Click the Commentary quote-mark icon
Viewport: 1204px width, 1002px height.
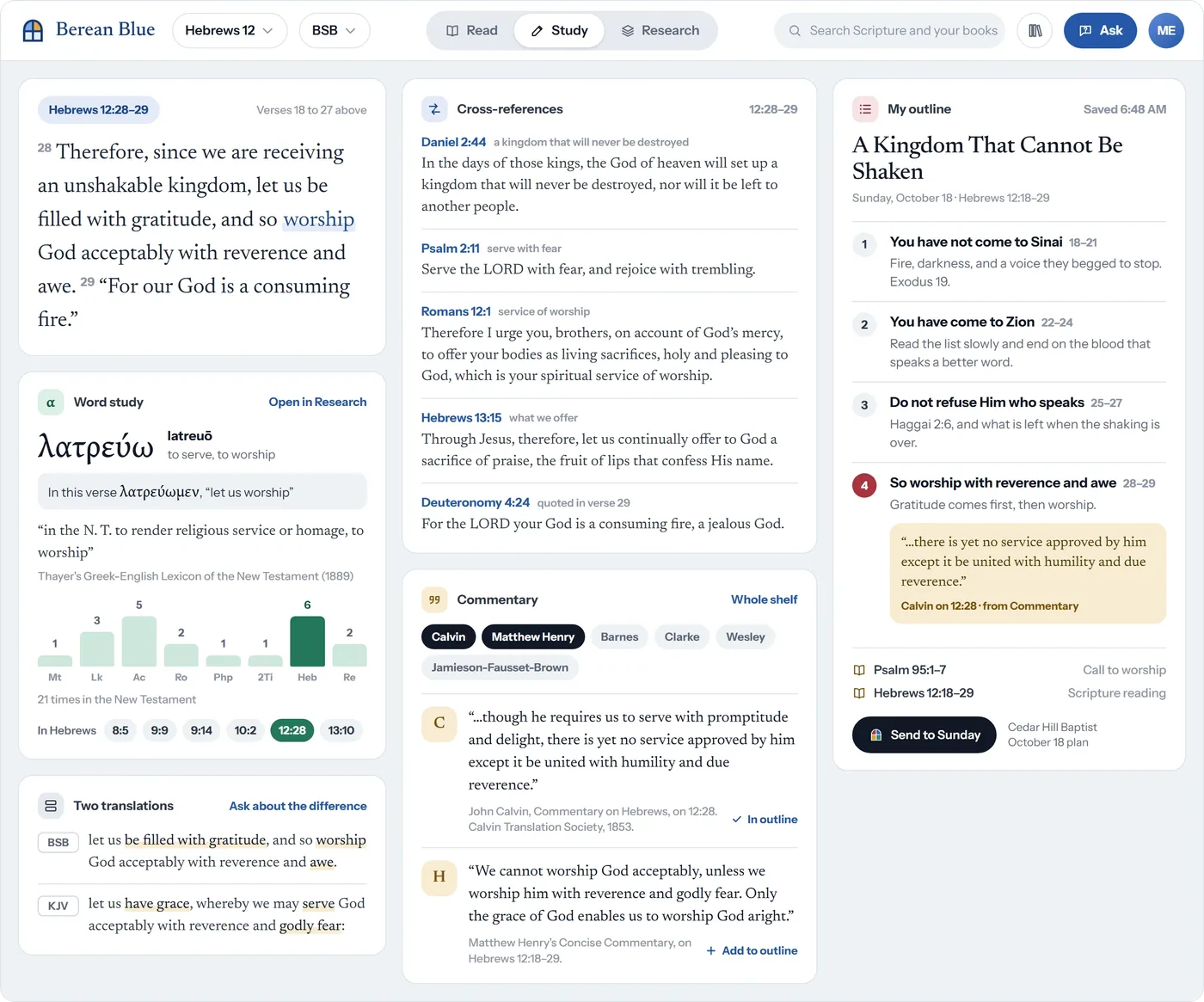pyautogui.click(x=434, y=599)
